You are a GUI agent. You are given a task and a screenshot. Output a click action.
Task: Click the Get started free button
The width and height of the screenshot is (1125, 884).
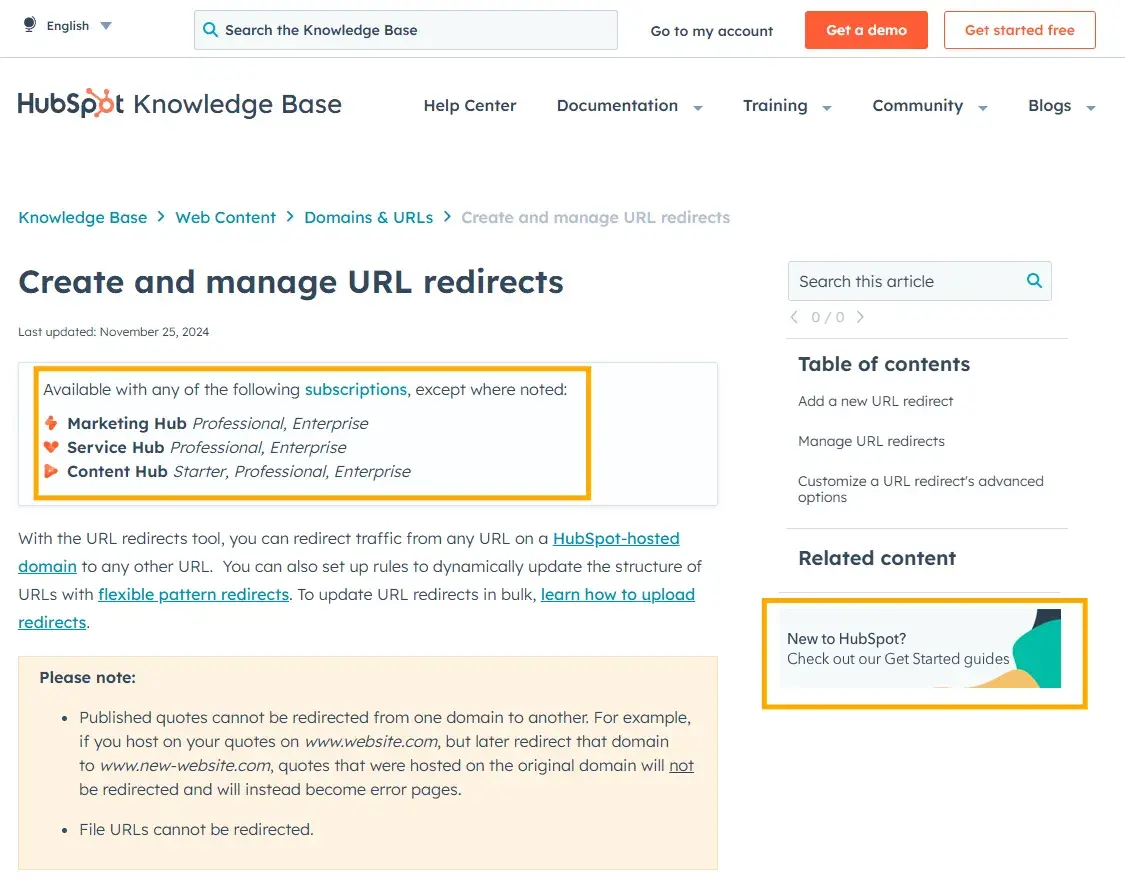[1019, 30]
